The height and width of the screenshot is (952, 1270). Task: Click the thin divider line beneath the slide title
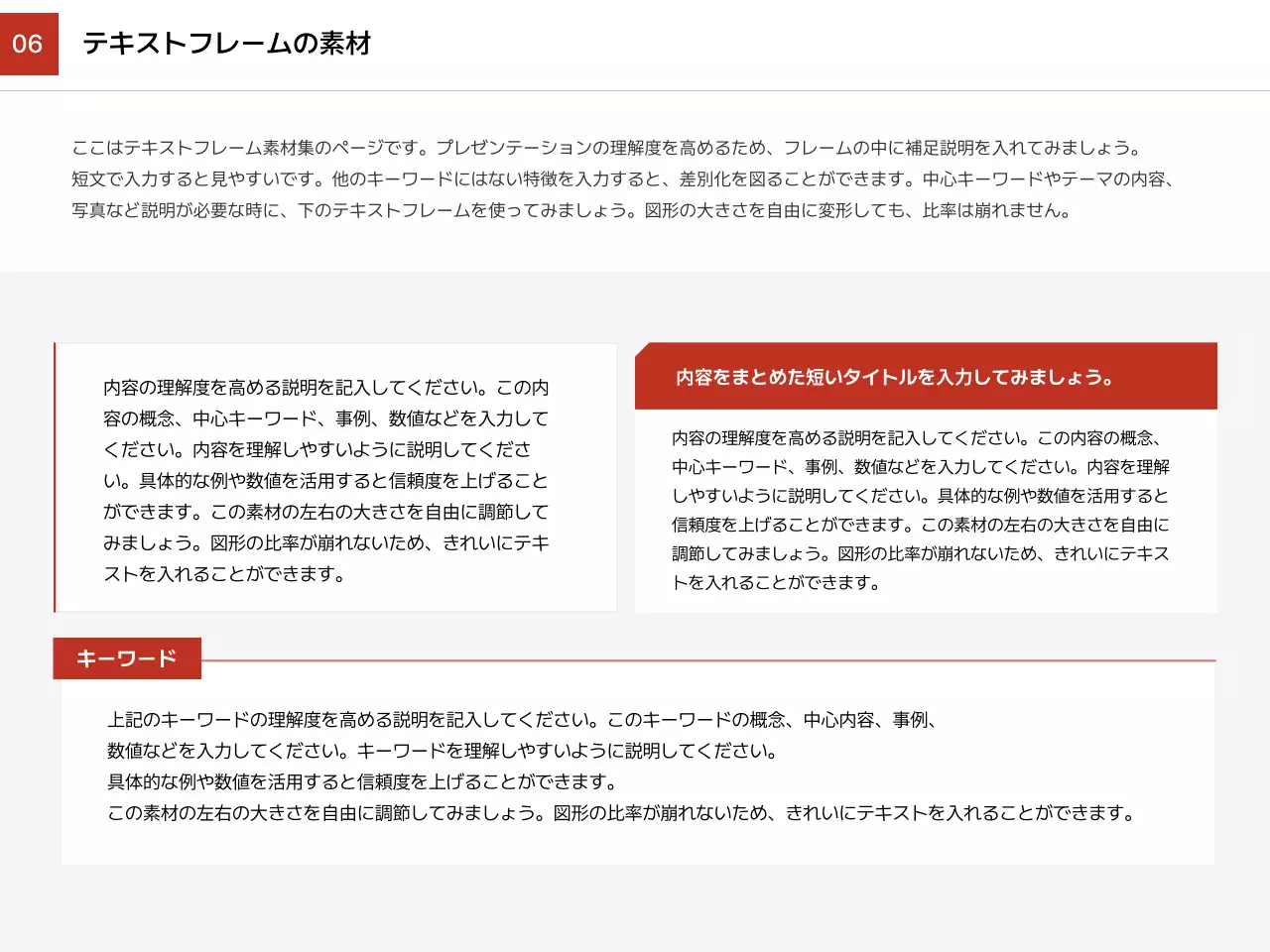click(x=635, y=90)
